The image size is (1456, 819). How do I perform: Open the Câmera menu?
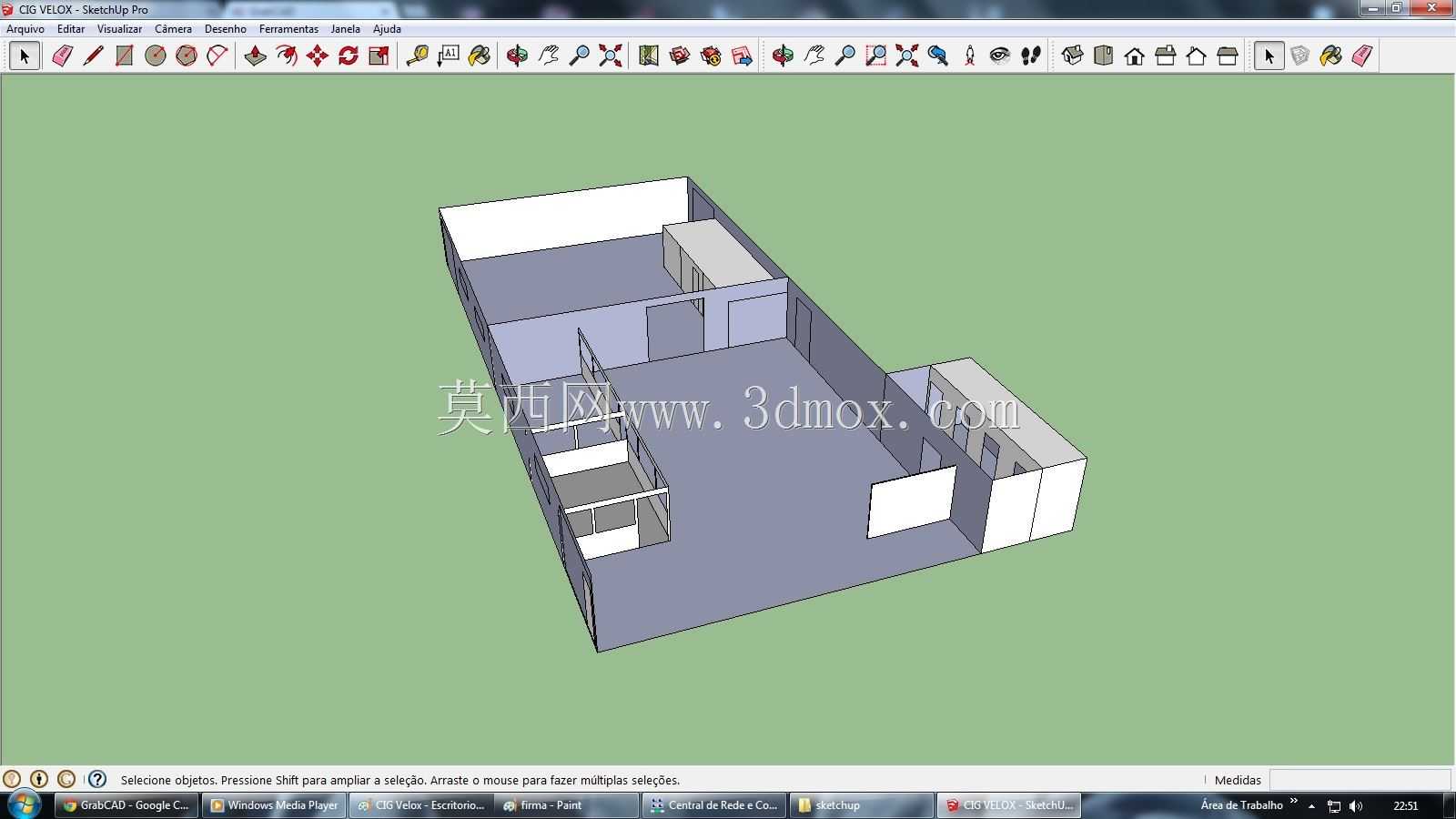point(173,29)
